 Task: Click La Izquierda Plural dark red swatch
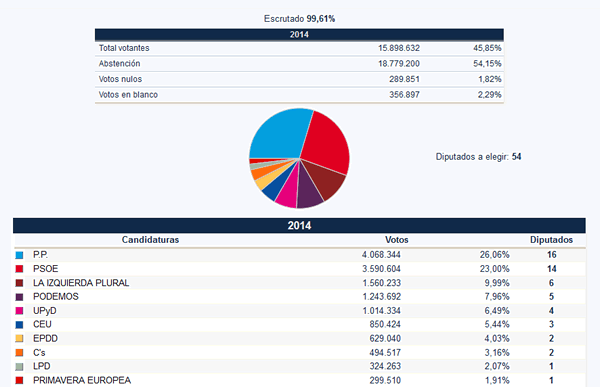[19, 283]
